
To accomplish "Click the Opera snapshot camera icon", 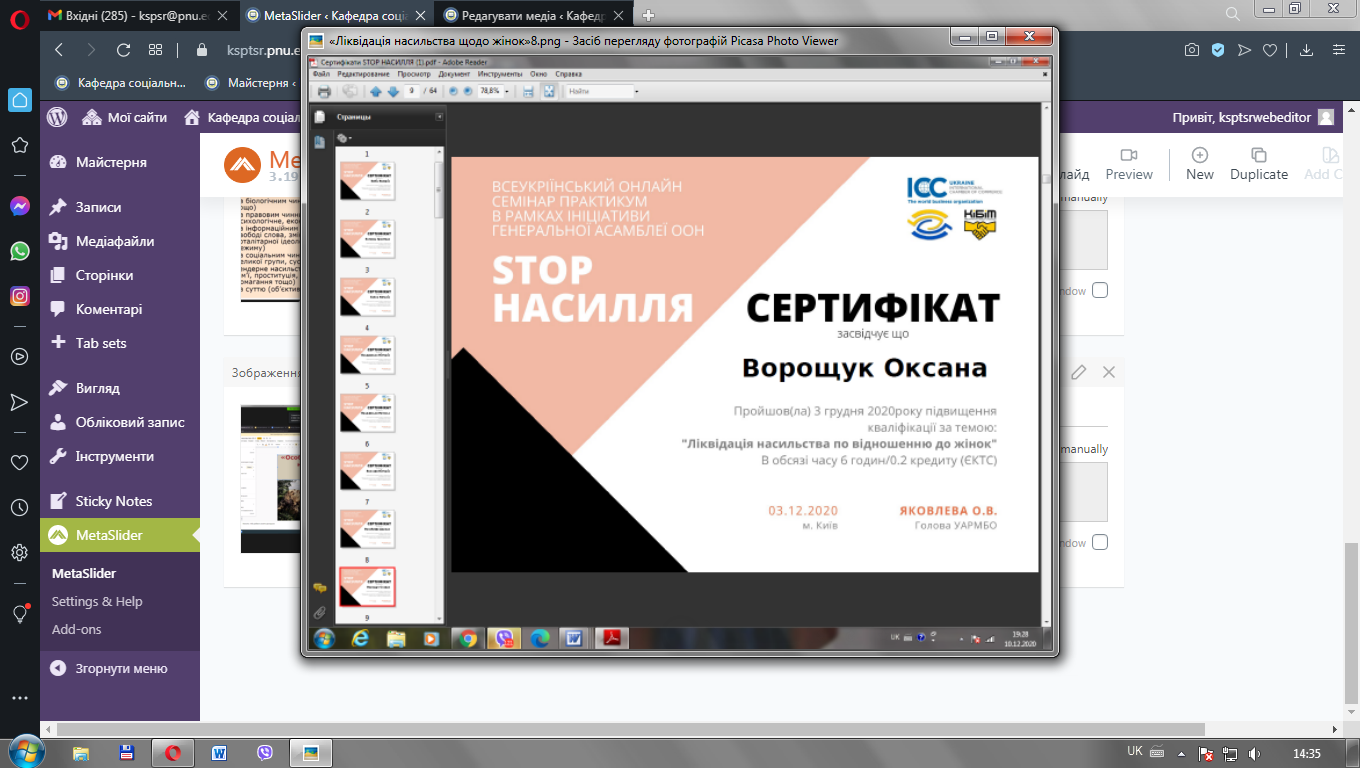I will pos(1192,50).
